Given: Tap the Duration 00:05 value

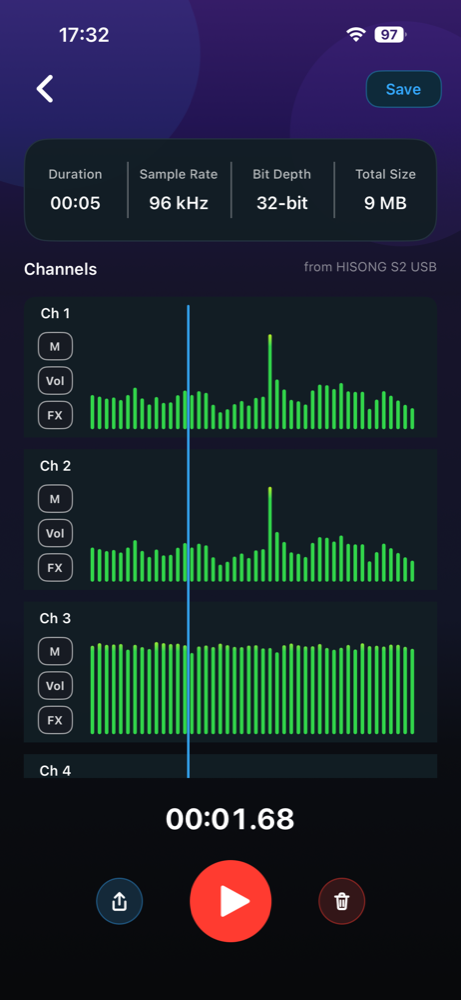Looking at the screenshot, I should (75, 203).
